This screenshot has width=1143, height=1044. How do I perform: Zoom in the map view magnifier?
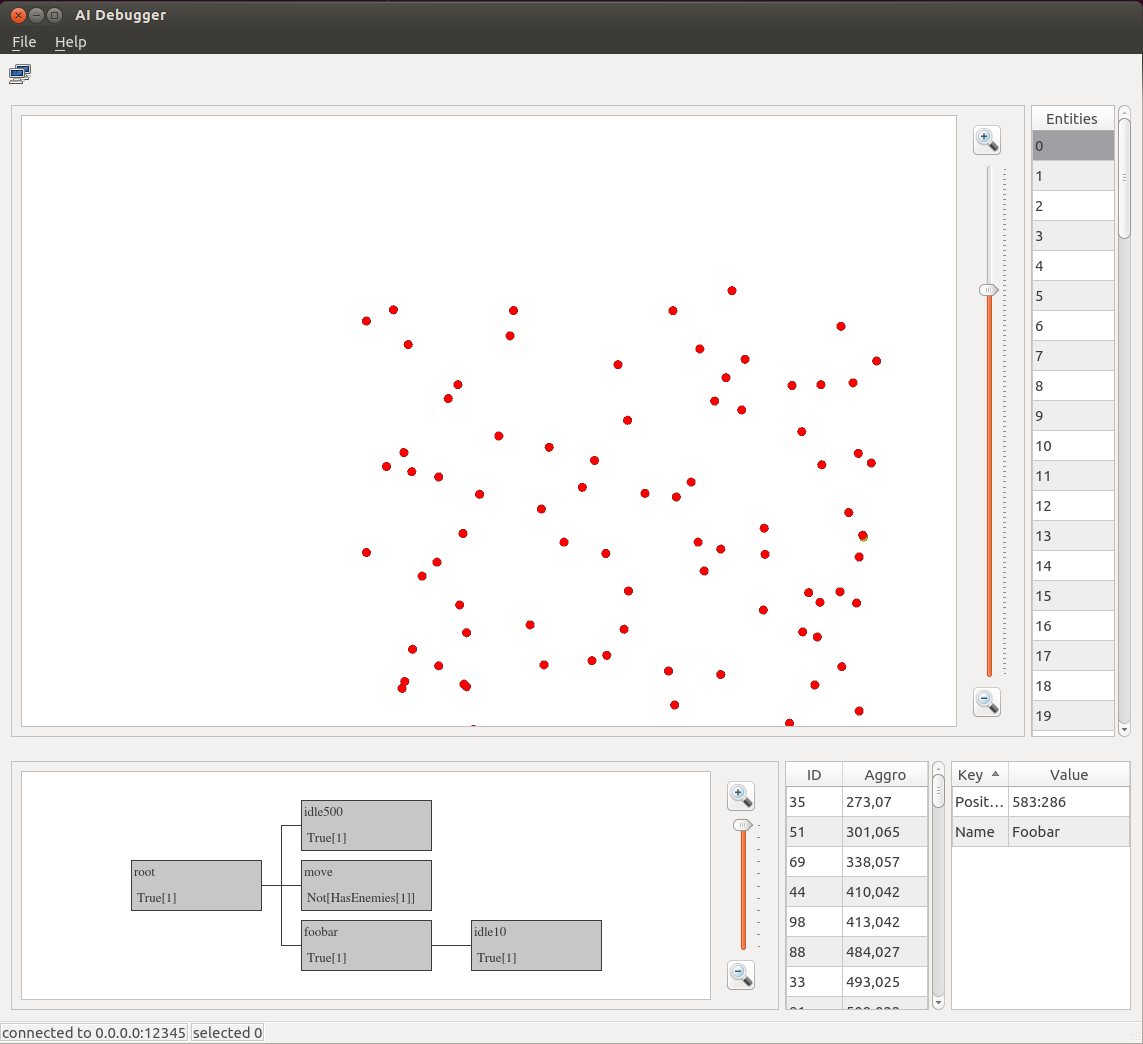point(986,140)
